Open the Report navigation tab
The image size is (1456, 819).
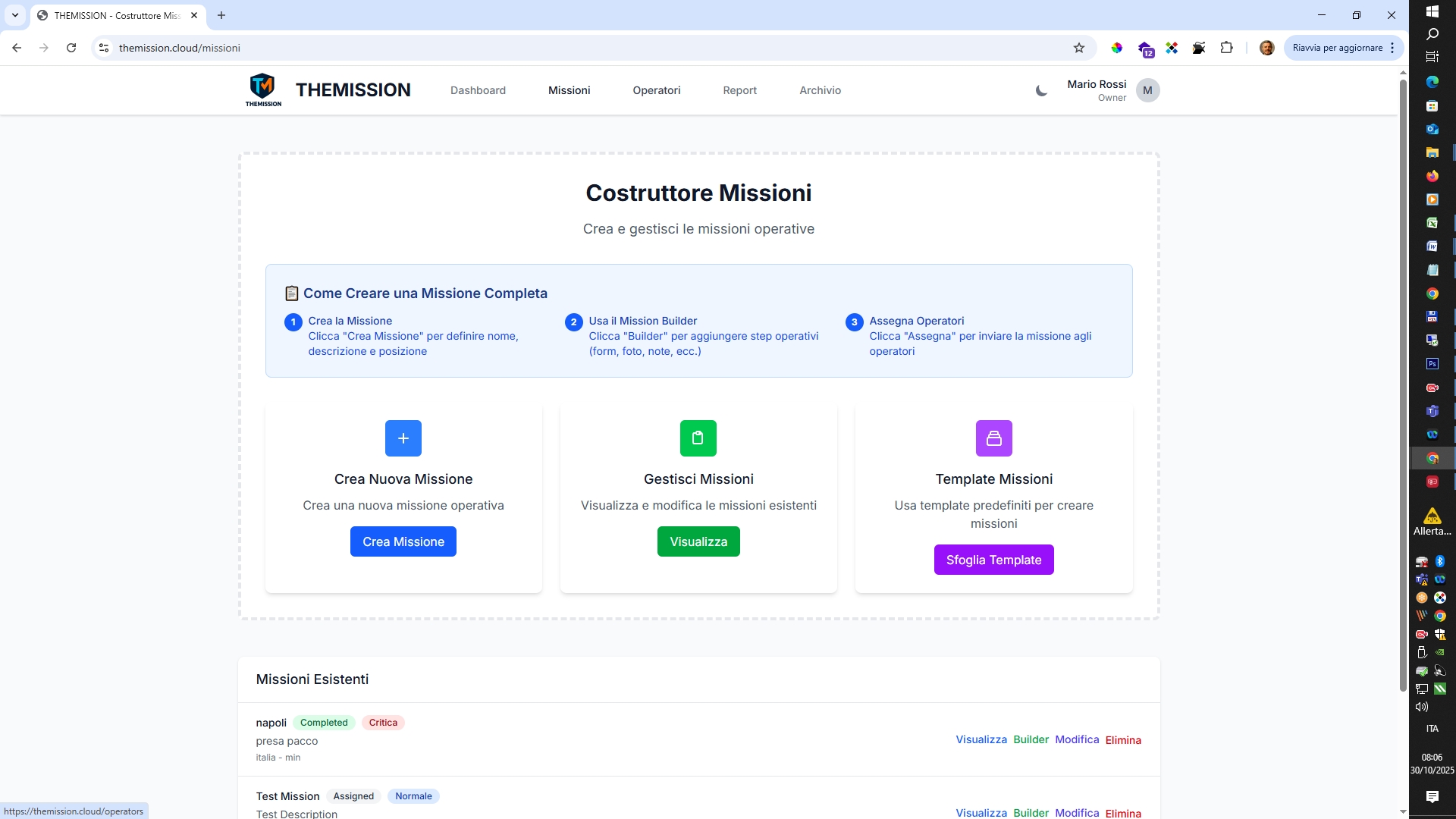[739, 90]
